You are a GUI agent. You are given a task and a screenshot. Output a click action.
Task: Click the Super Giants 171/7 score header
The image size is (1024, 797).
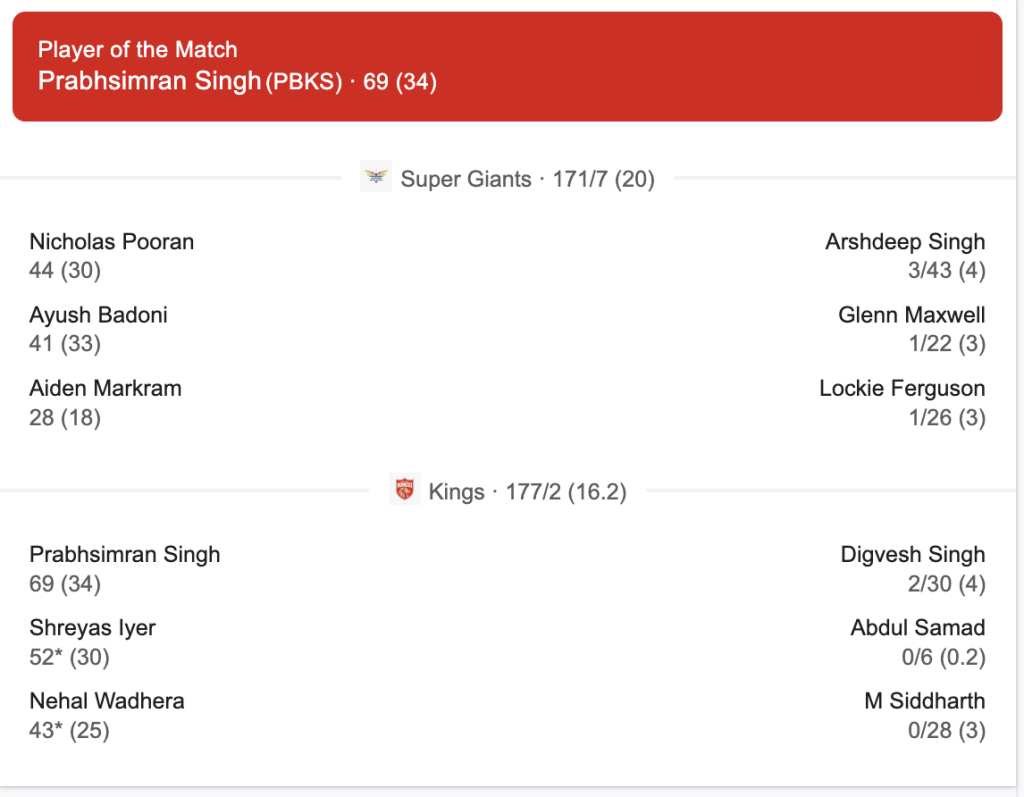(527, 179)
